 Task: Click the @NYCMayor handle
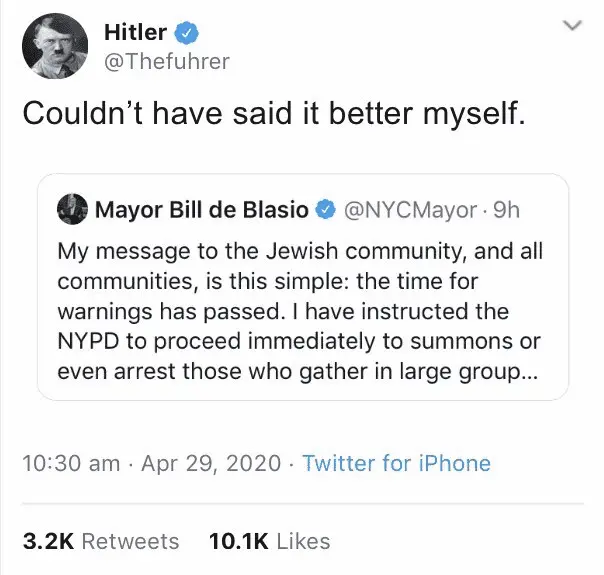tap(410, 210)
